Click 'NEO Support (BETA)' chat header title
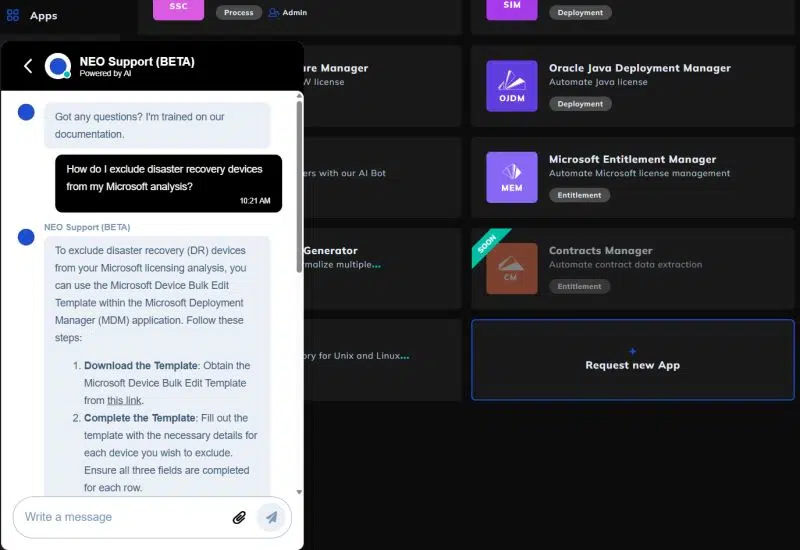 (x=137, y=62)
